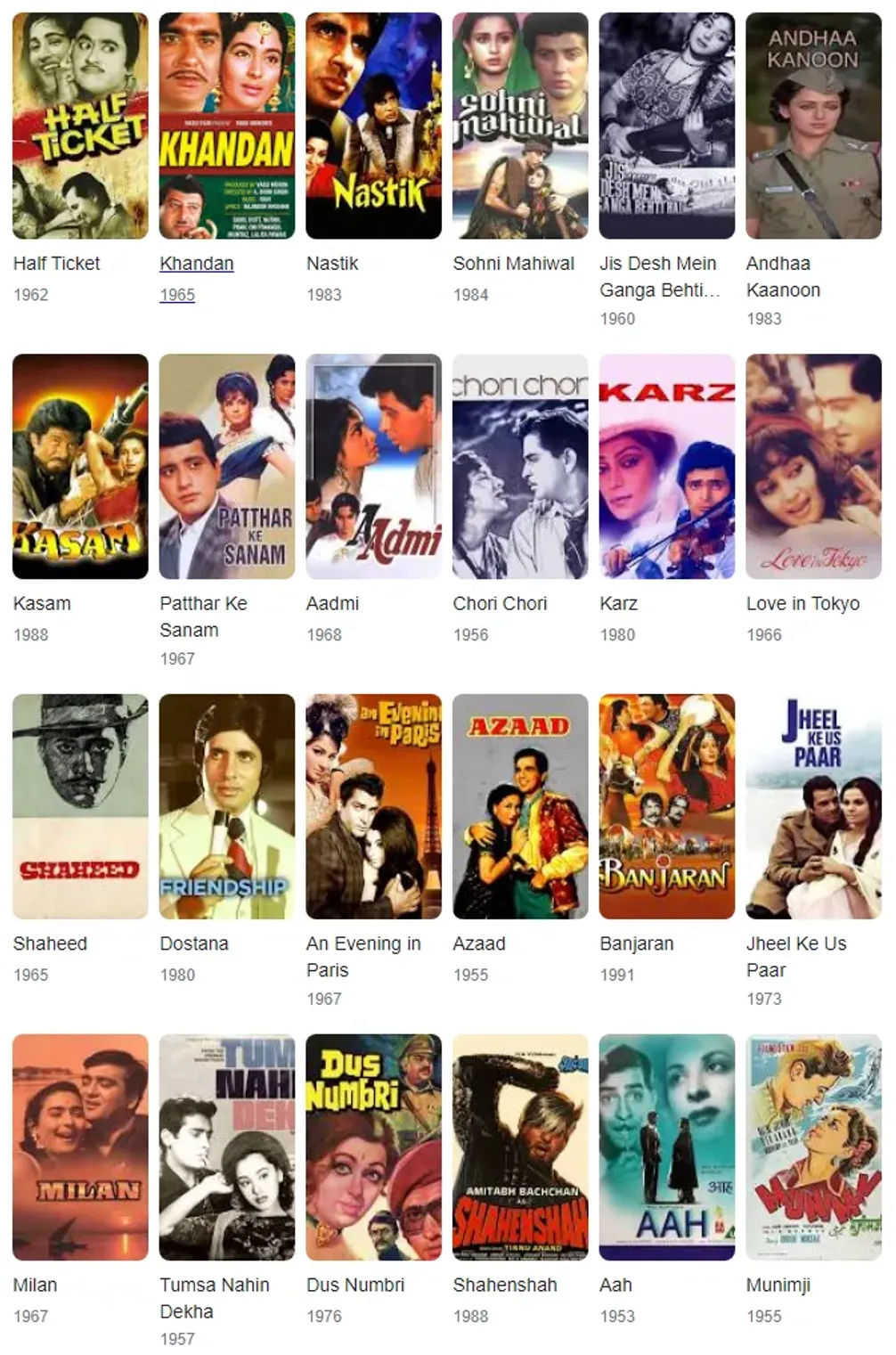Open the Azaad 1955 poster
This screenshot has height=1355, width=896.
coord(520,806)
